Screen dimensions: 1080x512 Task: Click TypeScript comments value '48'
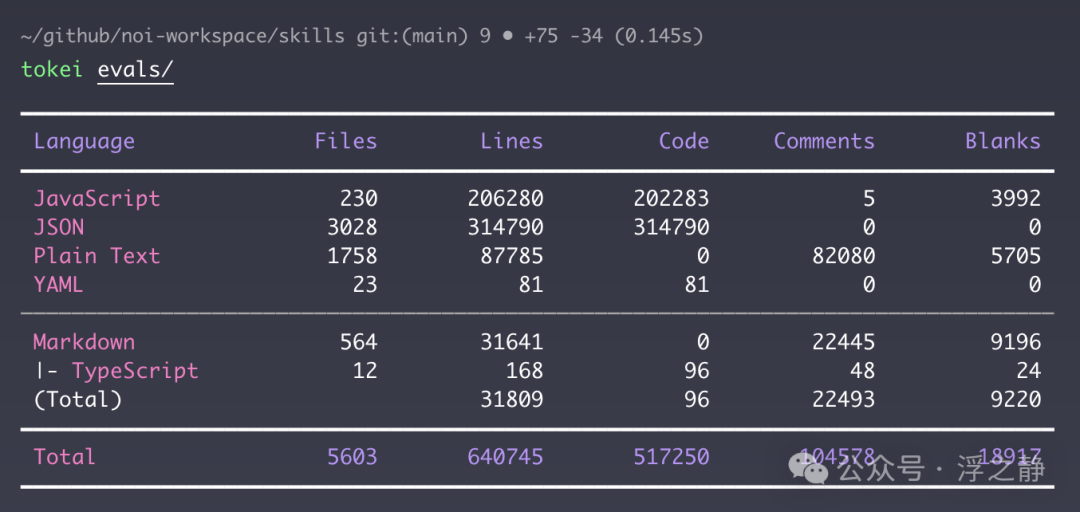click(x=862, y=371)
